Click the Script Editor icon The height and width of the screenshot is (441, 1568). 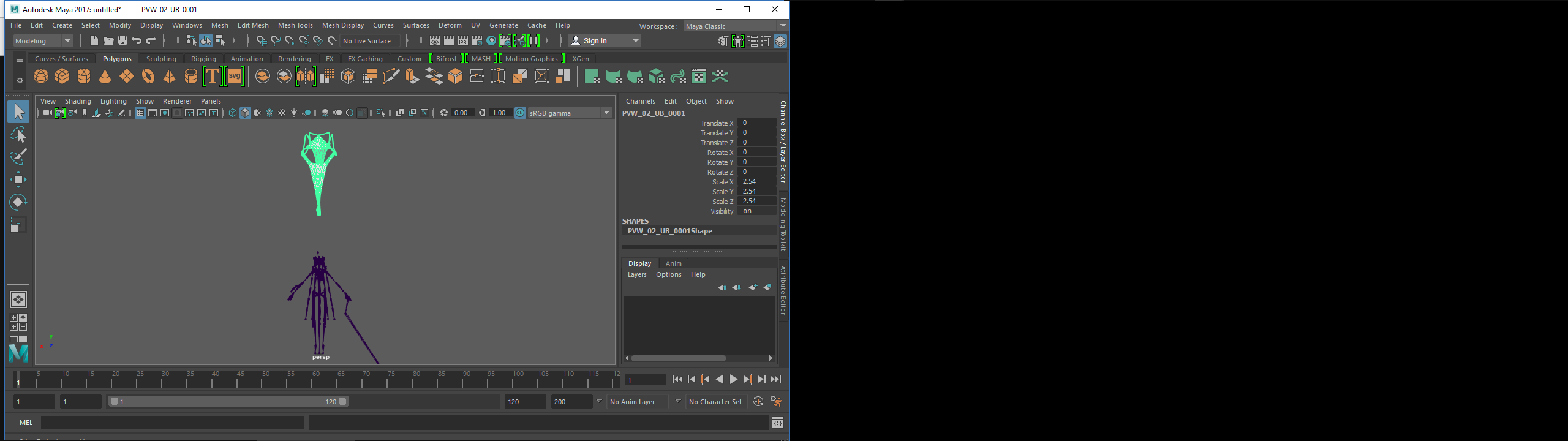[x=777, y=423]
